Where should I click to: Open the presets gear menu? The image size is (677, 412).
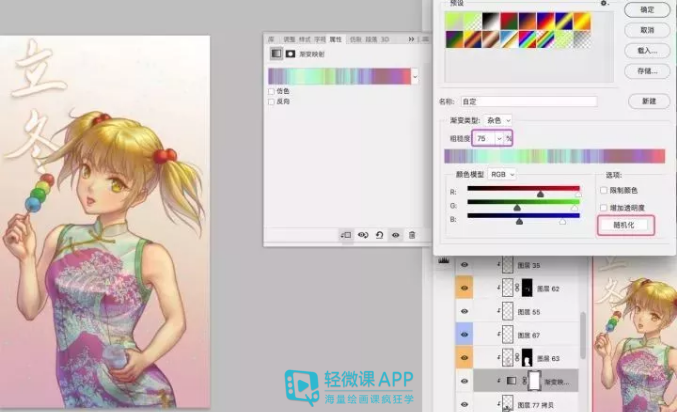(604, 3)
